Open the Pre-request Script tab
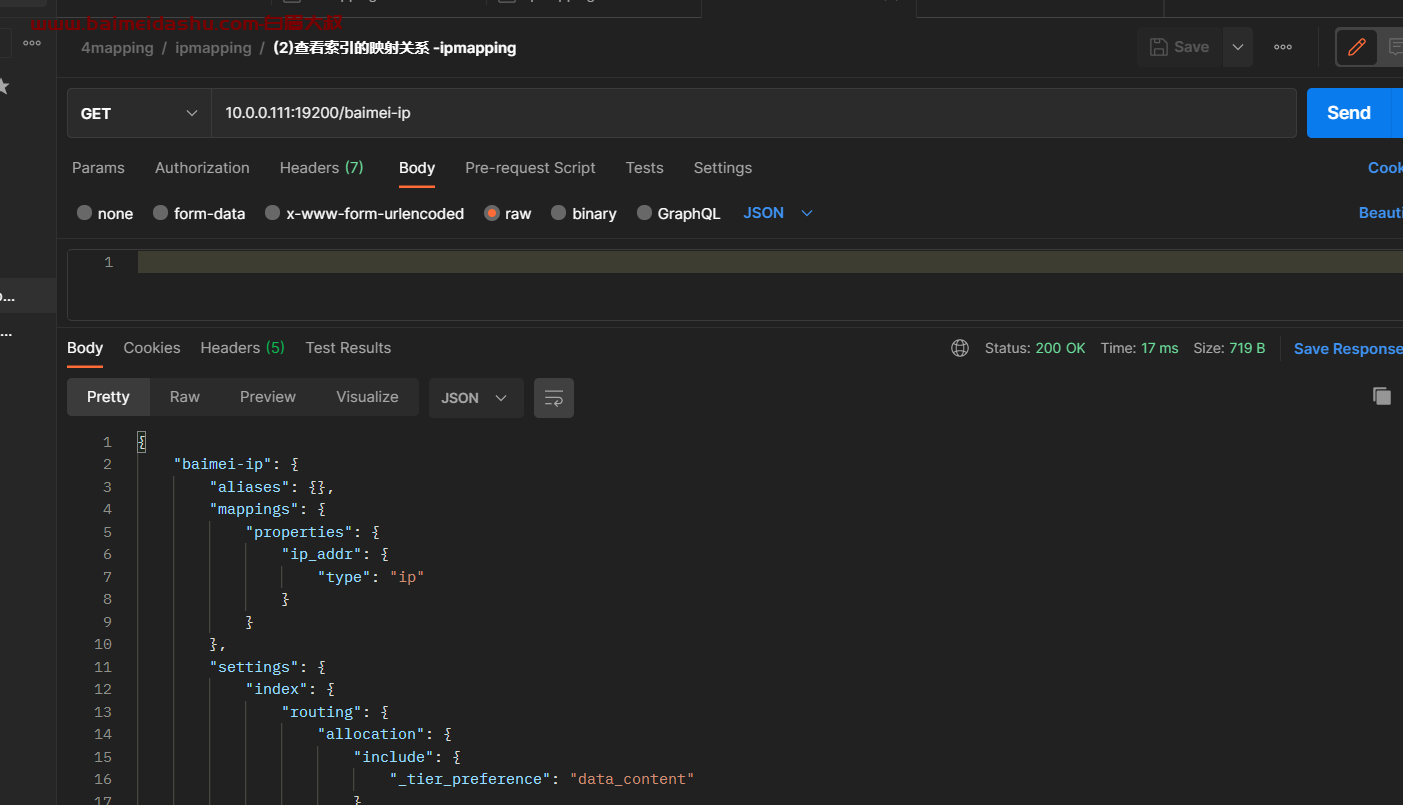The width and height of the screenshot is (1403, 805). click(x=530, y=168)
